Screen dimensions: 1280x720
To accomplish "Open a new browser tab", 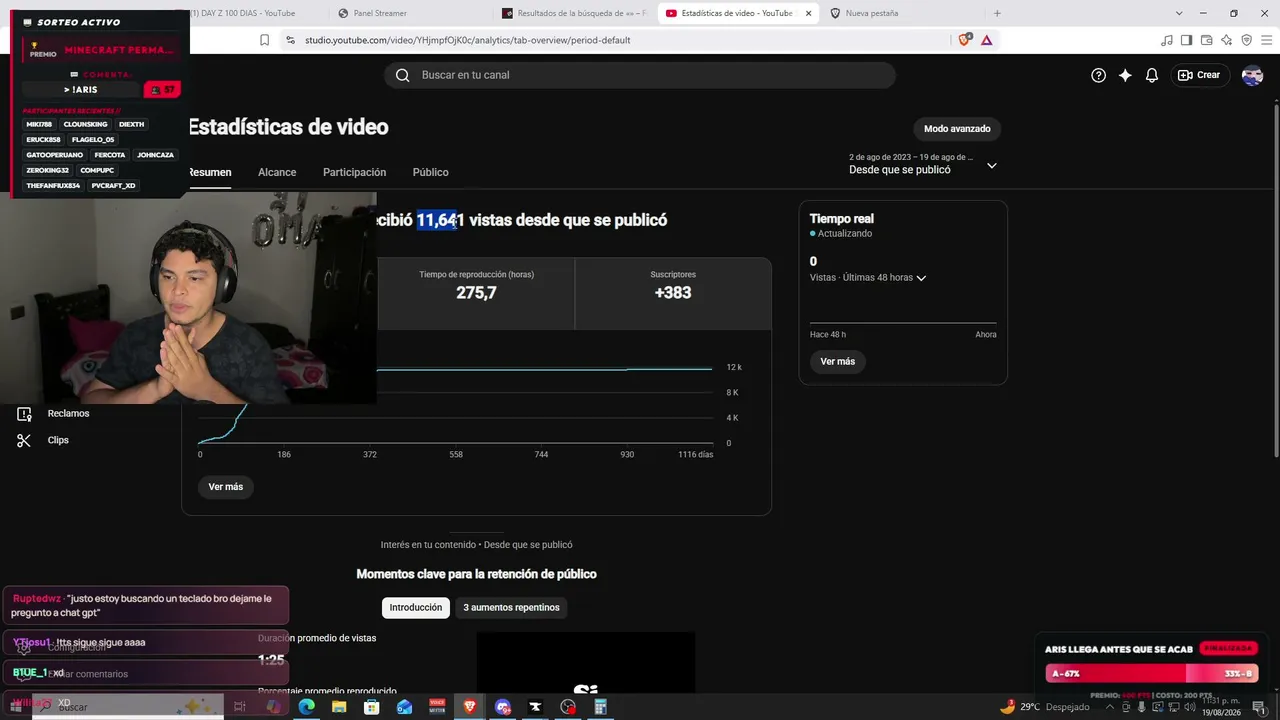I will [997, 13].
